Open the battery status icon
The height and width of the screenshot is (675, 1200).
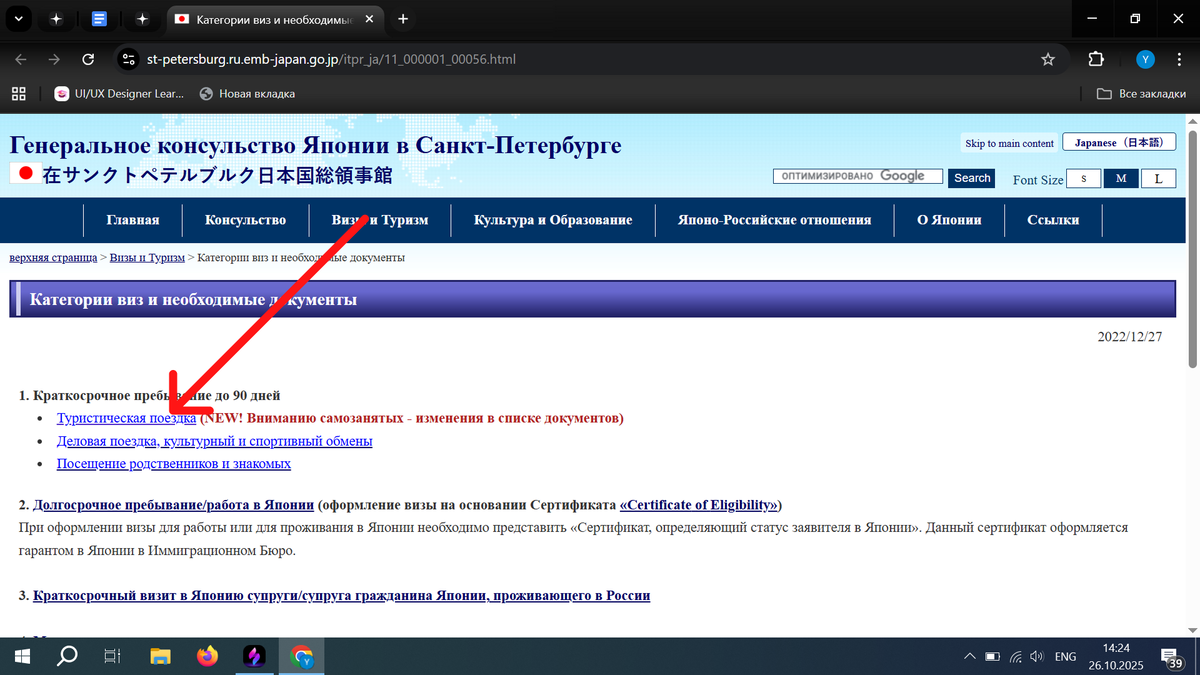(992, 657)
